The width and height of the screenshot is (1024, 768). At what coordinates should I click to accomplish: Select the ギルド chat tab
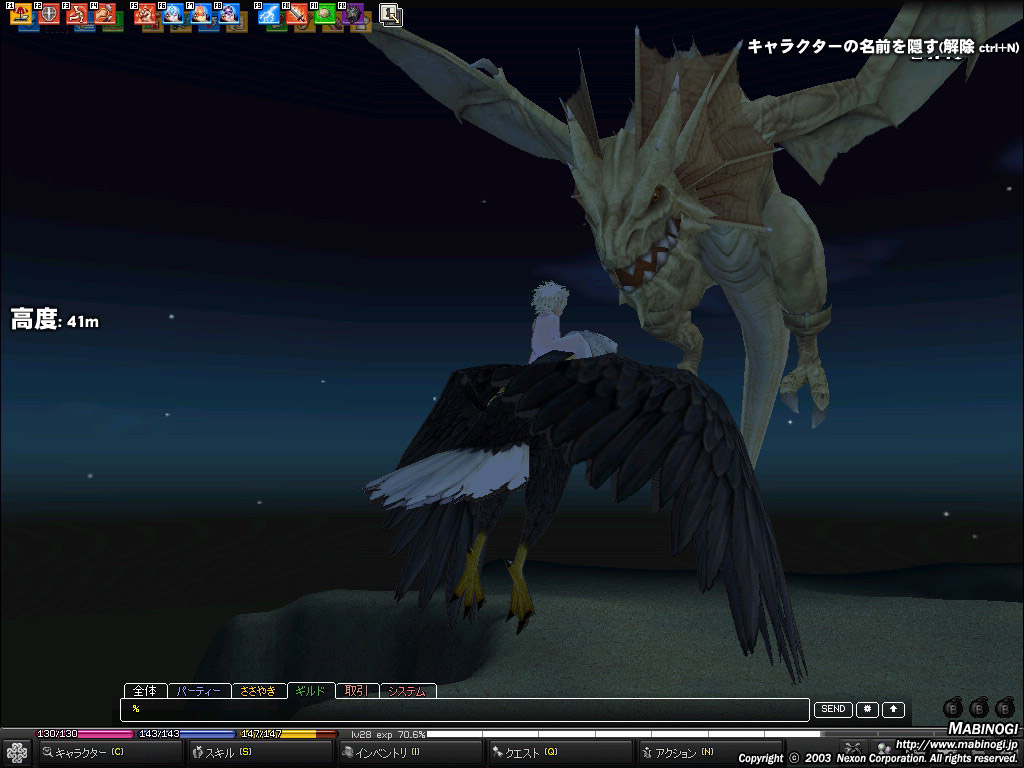[x=311, y=691]
